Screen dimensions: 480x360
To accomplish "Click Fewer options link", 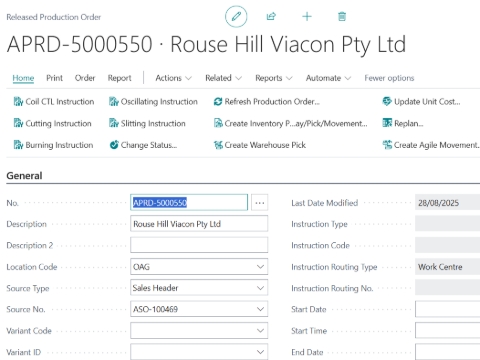I will [389, 78].
